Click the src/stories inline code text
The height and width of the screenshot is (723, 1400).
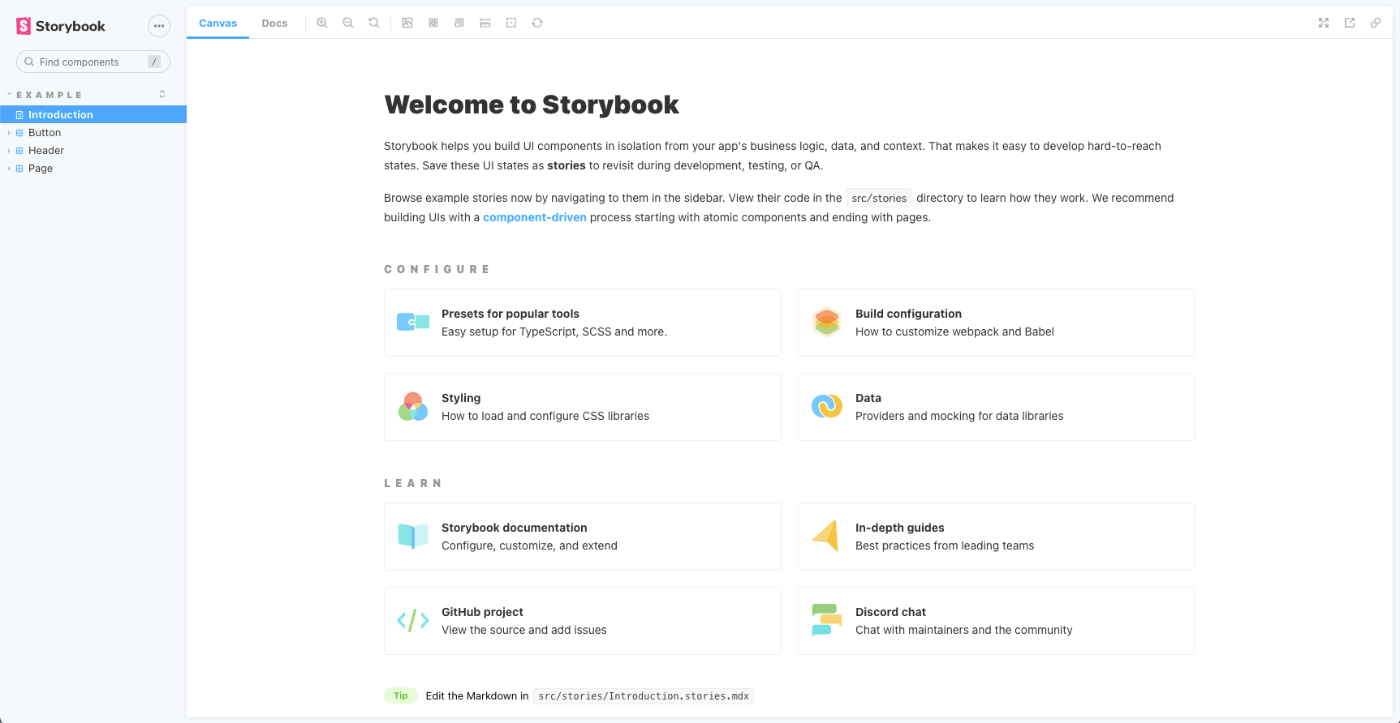(x=879, y=198)
